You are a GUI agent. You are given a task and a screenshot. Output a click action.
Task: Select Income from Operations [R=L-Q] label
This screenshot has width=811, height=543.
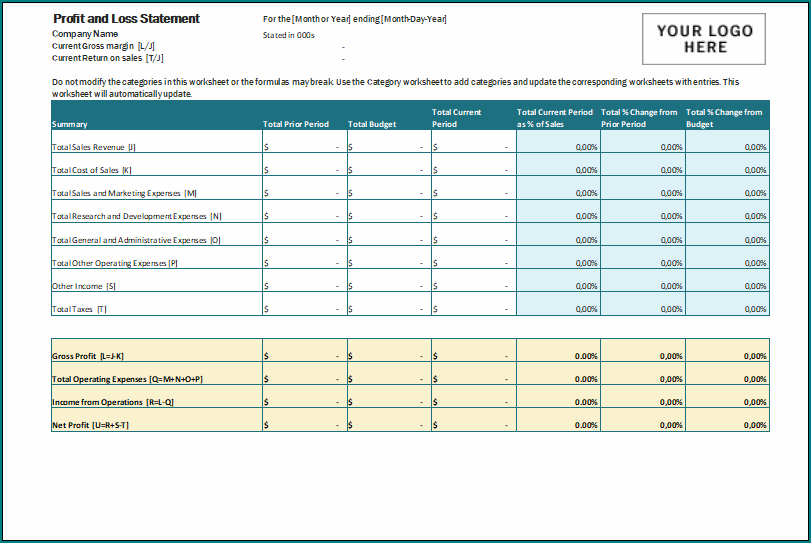[113, 402]
